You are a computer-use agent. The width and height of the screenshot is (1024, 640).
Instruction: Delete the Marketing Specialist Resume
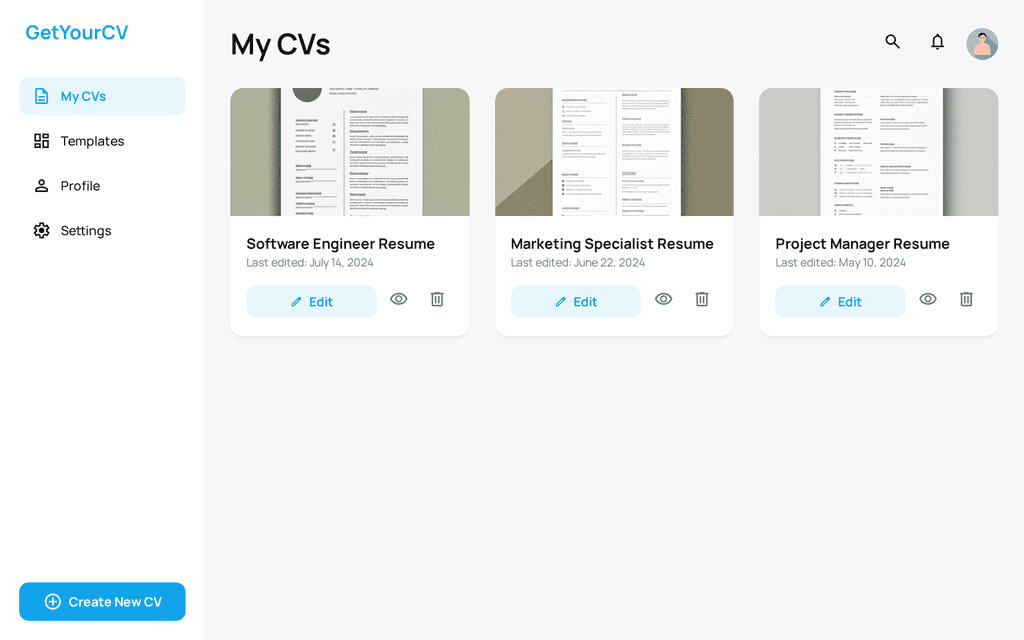(x=702, y=299)
